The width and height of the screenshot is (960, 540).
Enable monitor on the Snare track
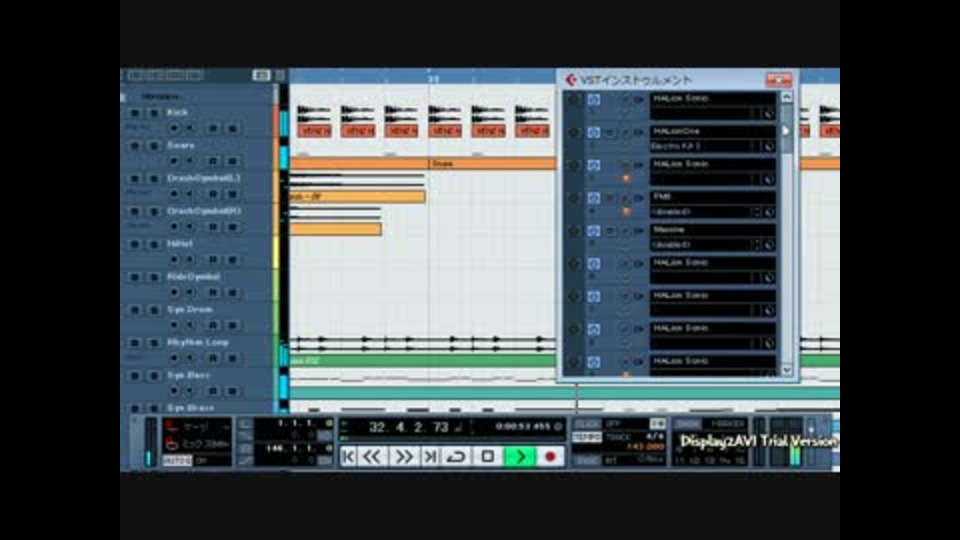190,161
